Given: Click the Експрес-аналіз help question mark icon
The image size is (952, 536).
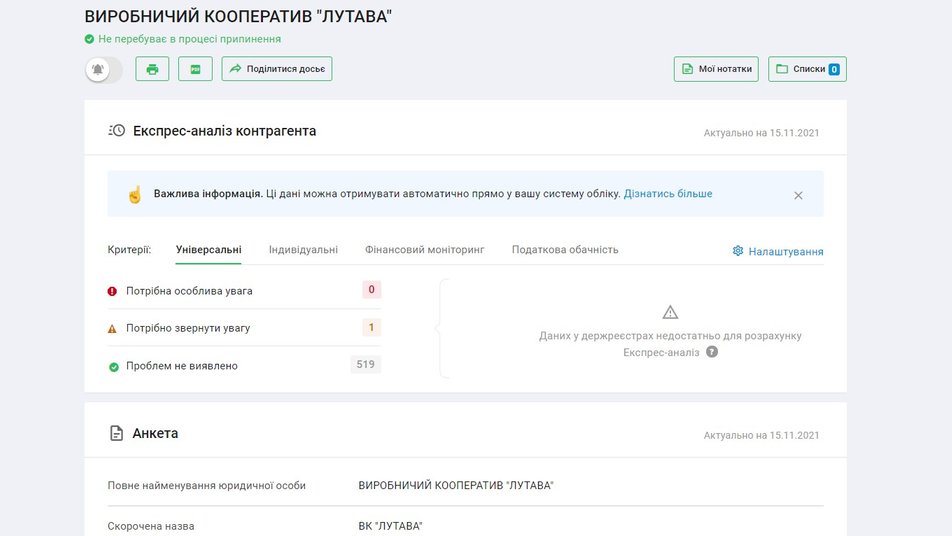Looking at the screenshot, I should (x=712, y=352).
